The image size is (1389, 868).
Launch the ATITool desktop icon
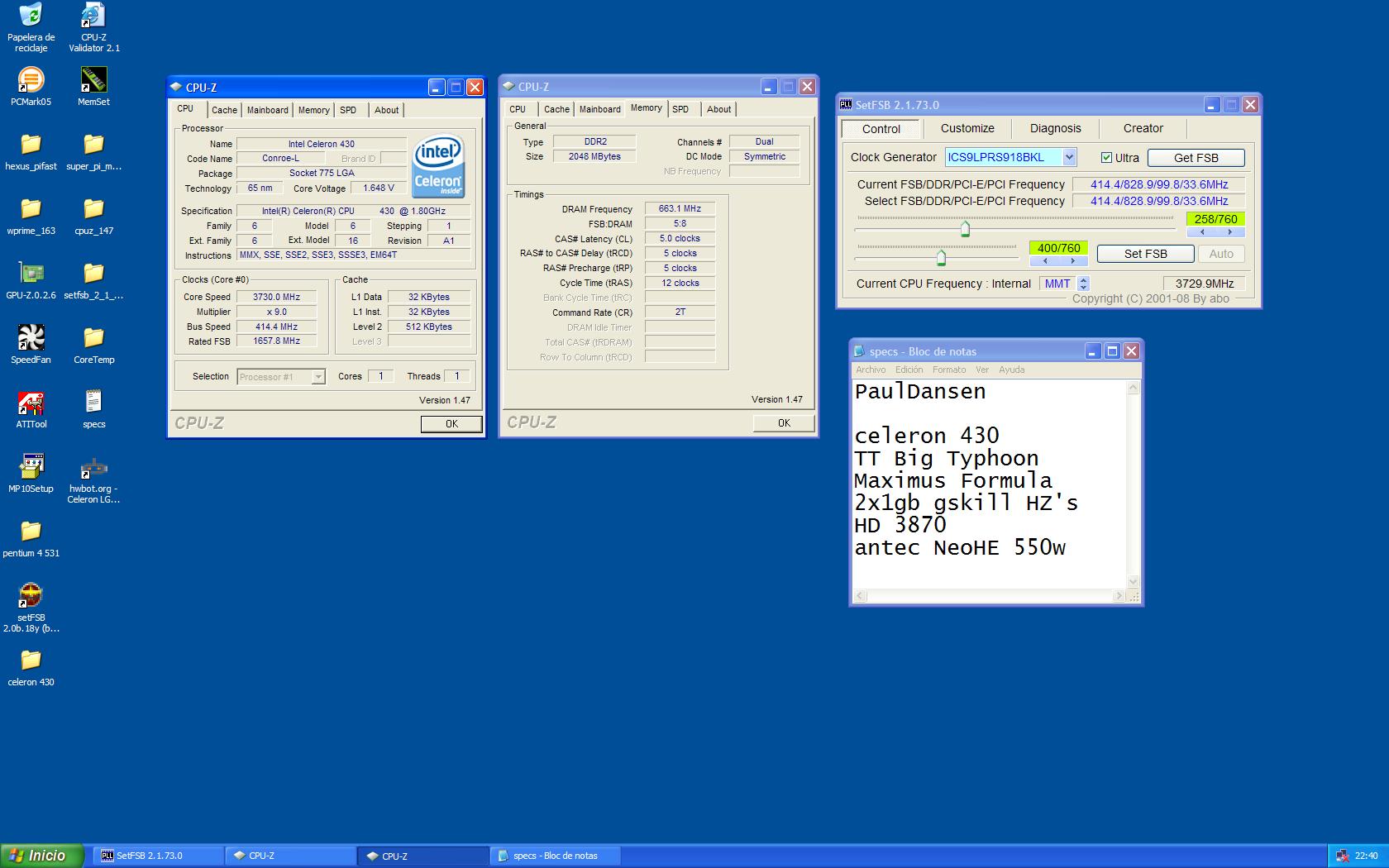click(x=31, y=409)
